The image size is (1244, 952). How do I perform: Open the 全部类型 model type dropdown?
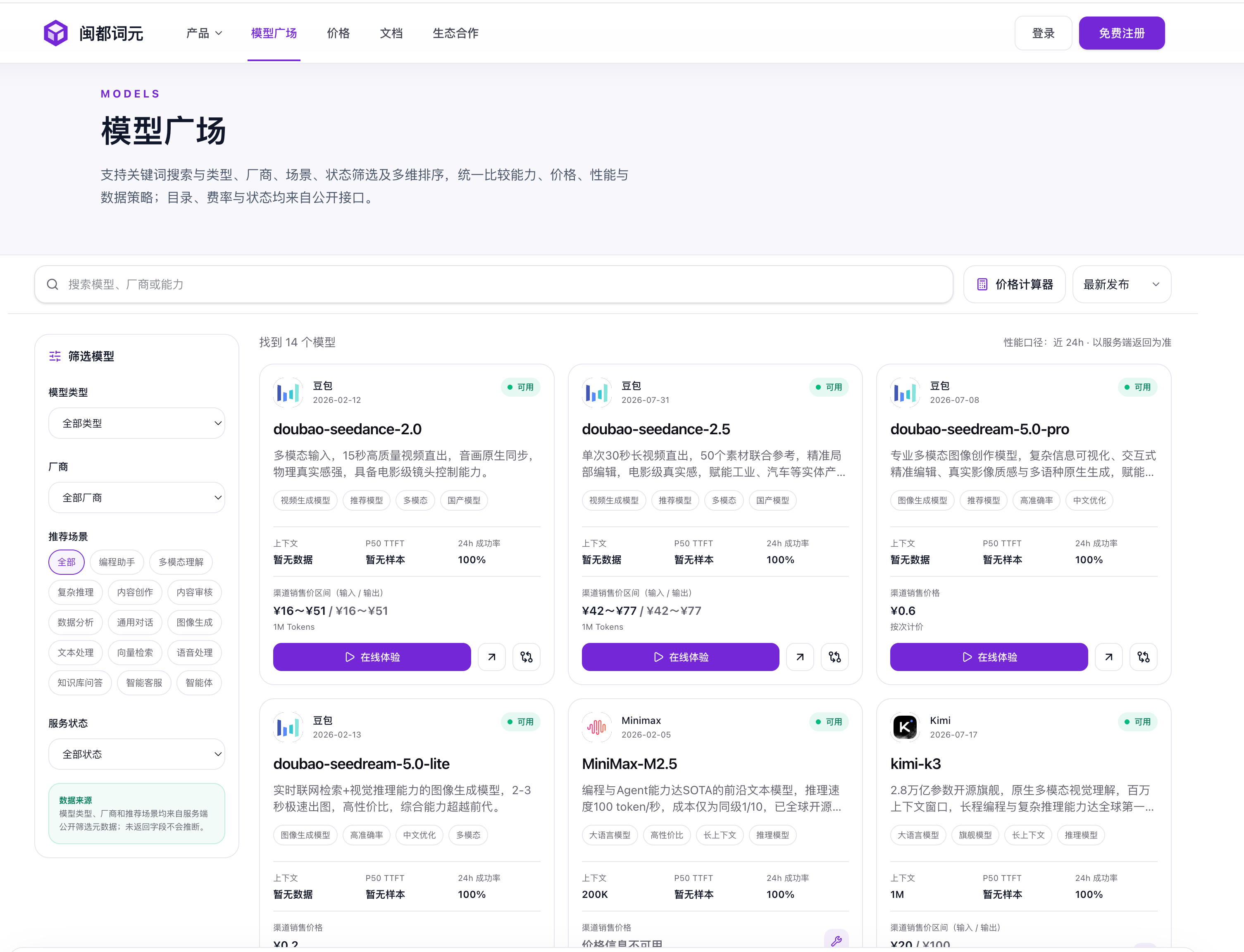pos(136,423)
